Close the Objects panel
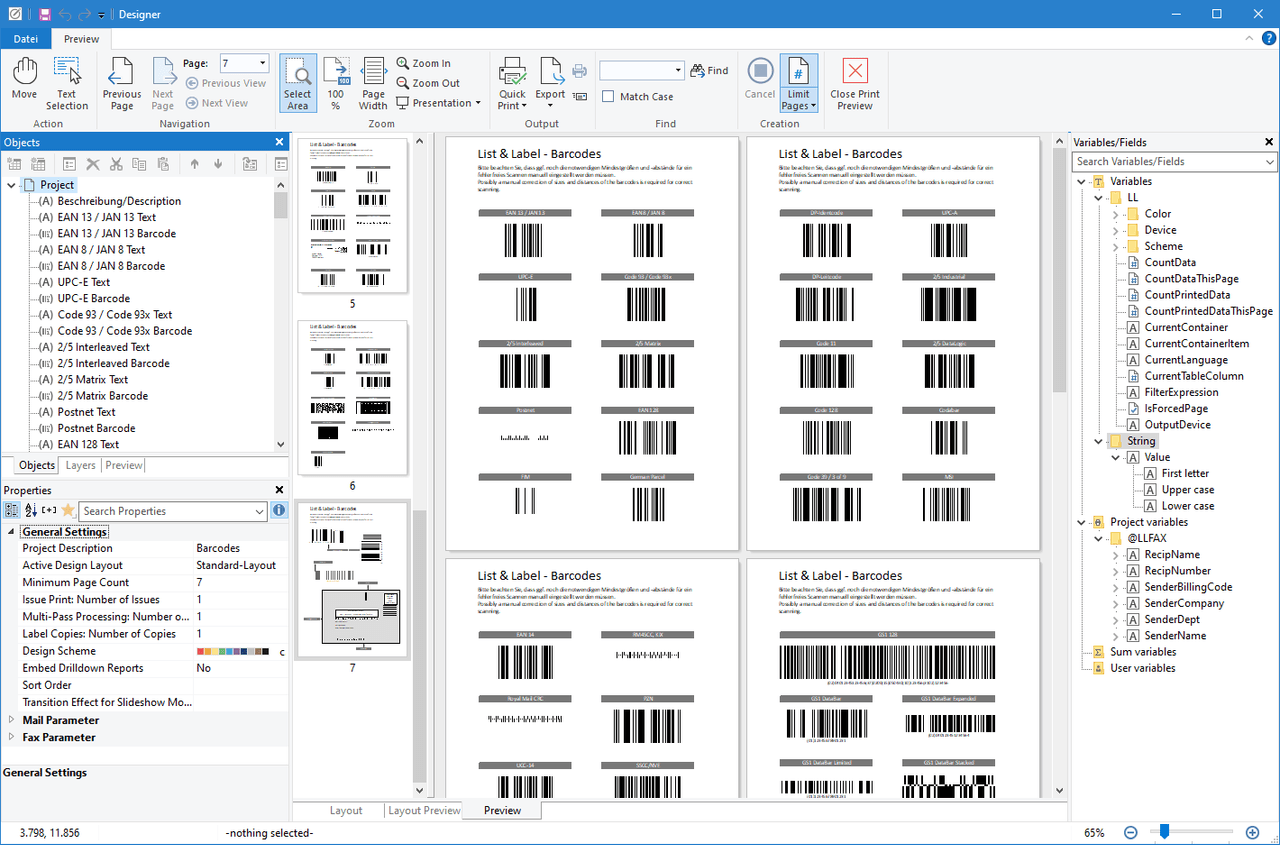 [280, 142]
